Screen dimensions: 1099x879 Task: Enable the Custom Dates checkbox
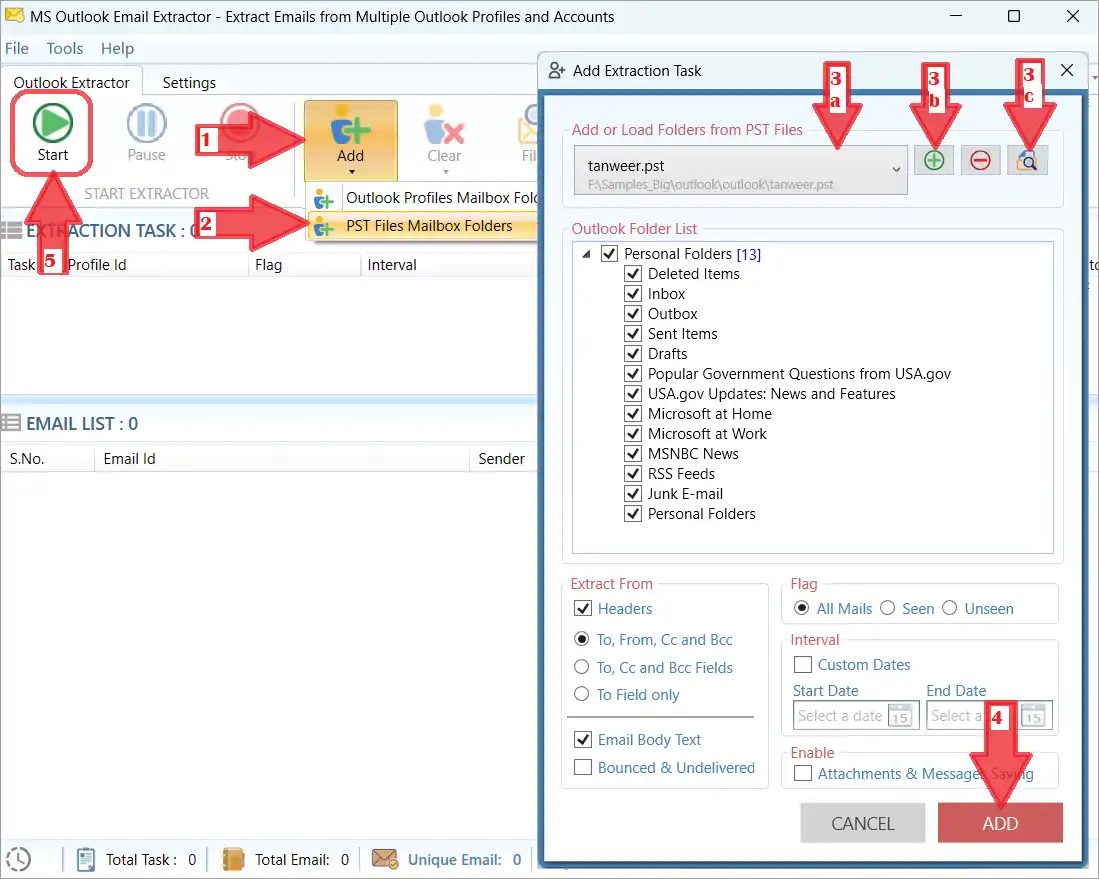[803, 665]
